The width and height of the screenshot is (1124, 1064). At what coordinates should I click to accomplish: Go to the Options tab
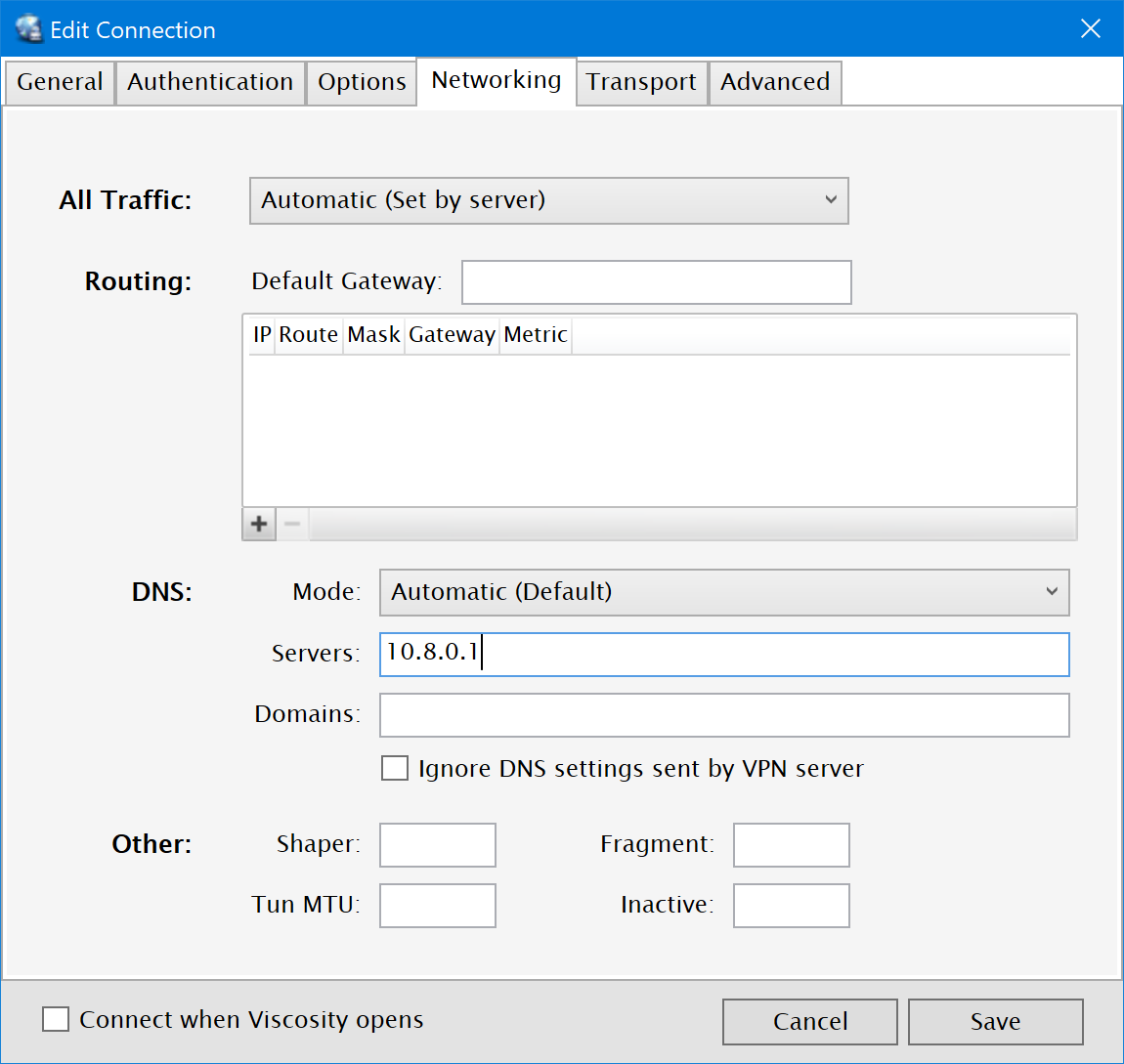coord(362,82)
